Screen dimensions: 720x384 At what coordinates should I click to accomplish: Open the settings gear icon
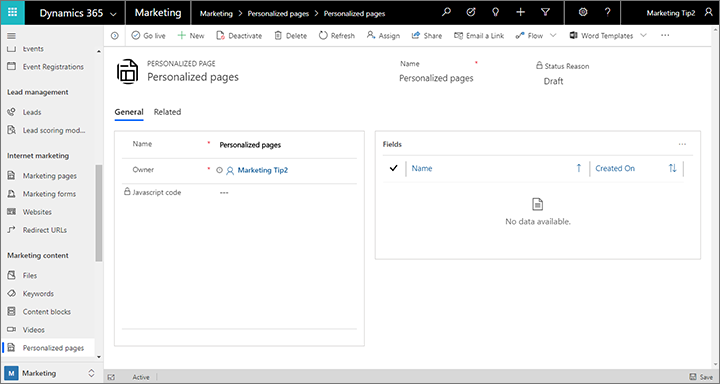click(x=583, y=13)
